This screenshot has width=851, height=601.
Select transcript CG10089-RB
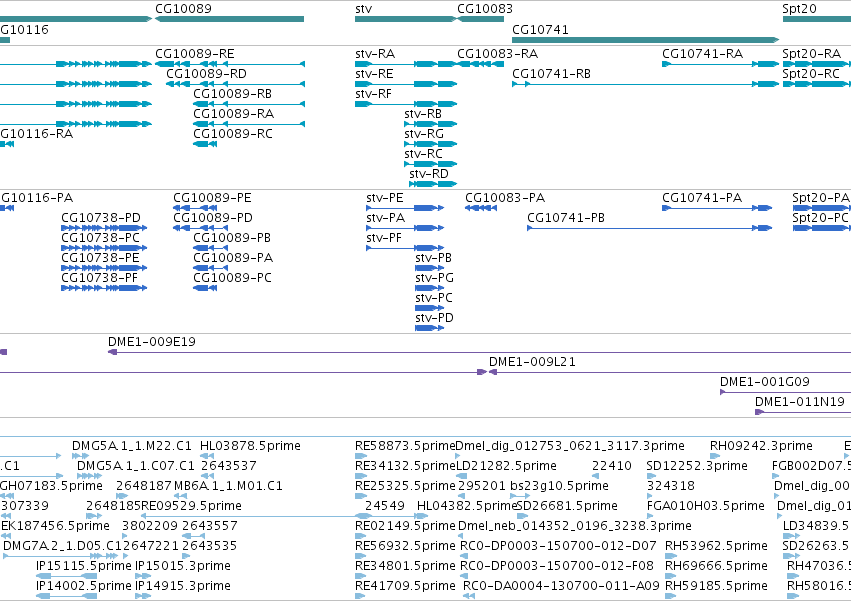249,104
